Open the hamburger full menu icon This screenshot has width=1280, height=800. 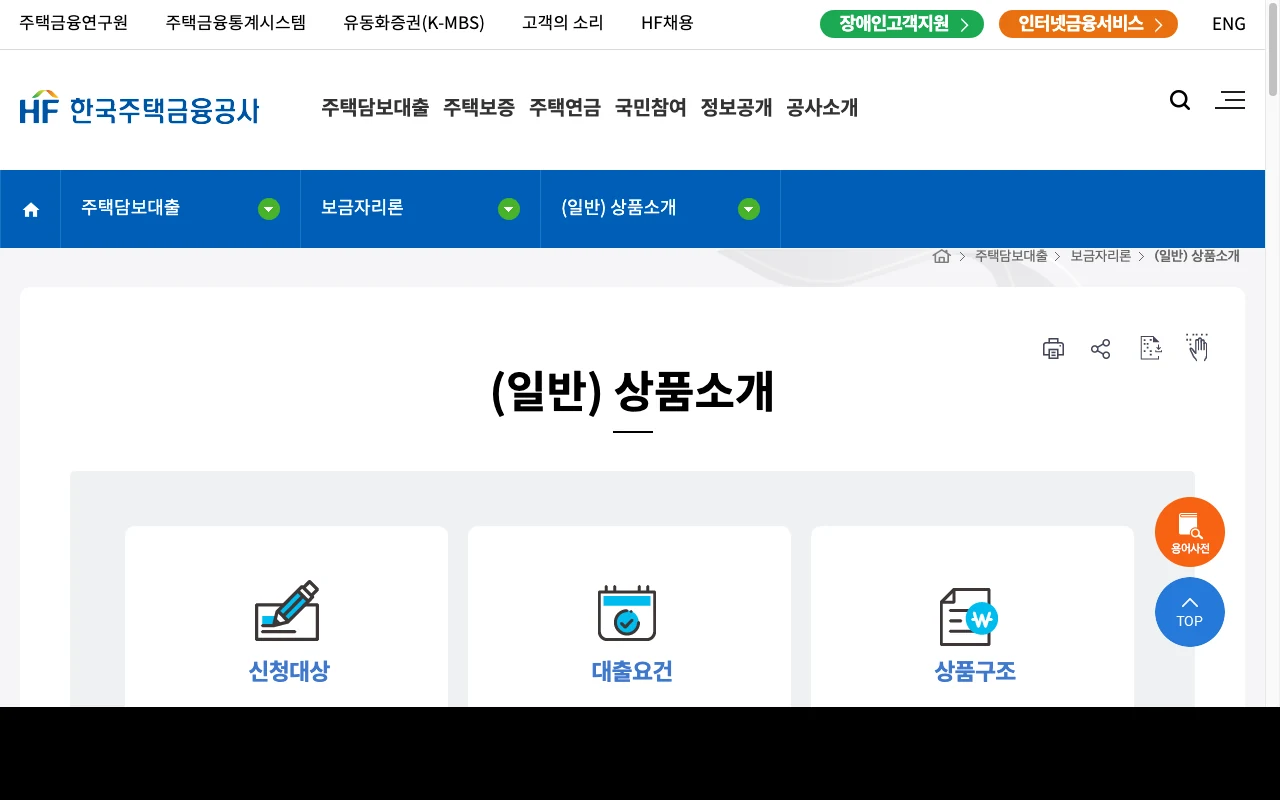pyautogui.click(x=1230, y=100)
